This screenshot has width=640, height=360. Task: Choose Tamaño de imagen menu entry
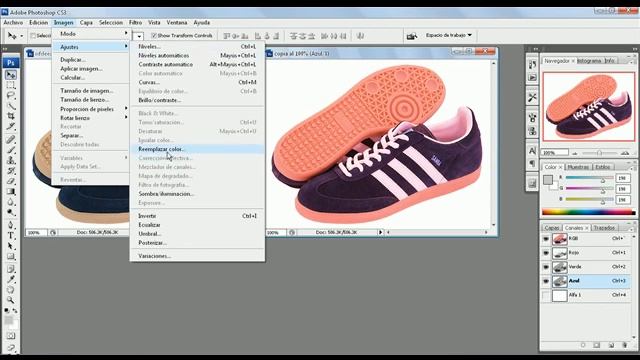click(x=90, y=91)
